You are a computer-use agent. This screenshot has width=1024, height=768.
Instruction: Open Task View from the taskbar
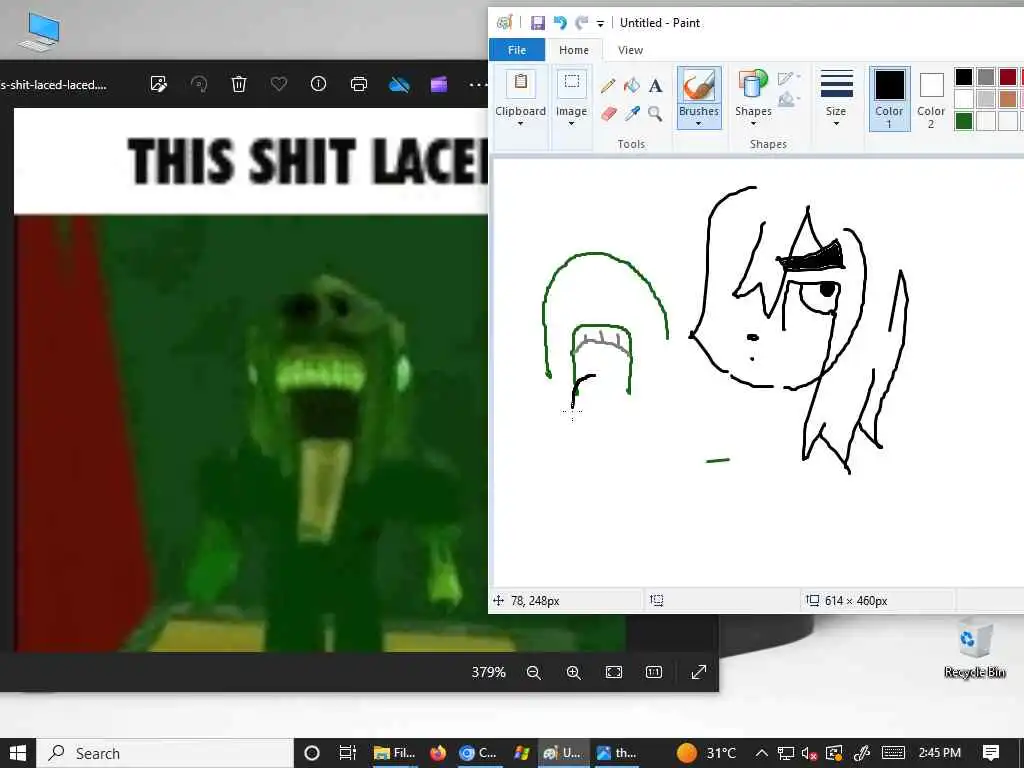pos(347,753)
